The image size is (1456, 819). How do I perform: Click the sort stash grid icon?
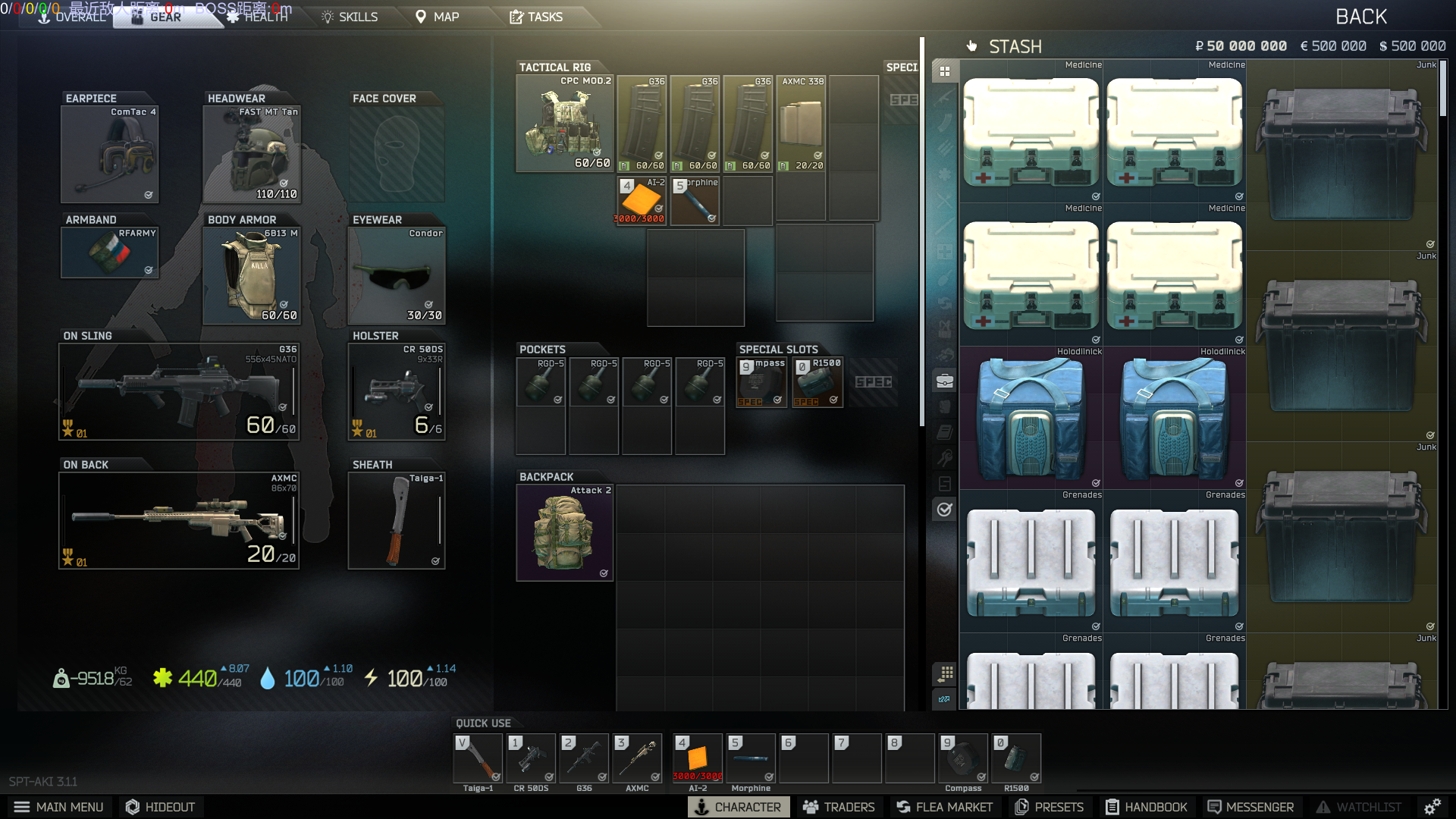pyautogui.click(x=945, y=673)
